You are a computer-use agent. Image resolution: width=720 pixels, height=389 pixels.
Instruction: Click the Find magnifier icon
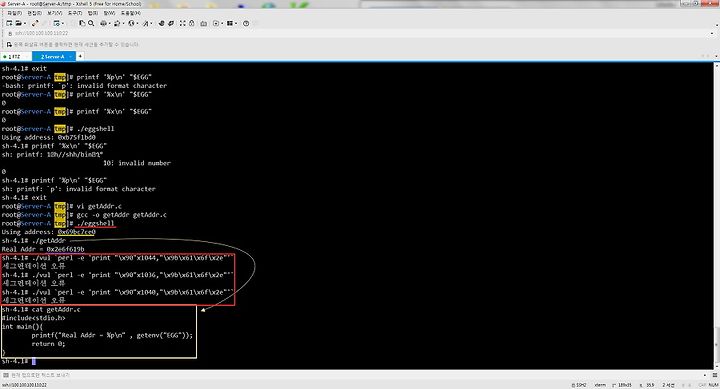click(x=91, y=23)
